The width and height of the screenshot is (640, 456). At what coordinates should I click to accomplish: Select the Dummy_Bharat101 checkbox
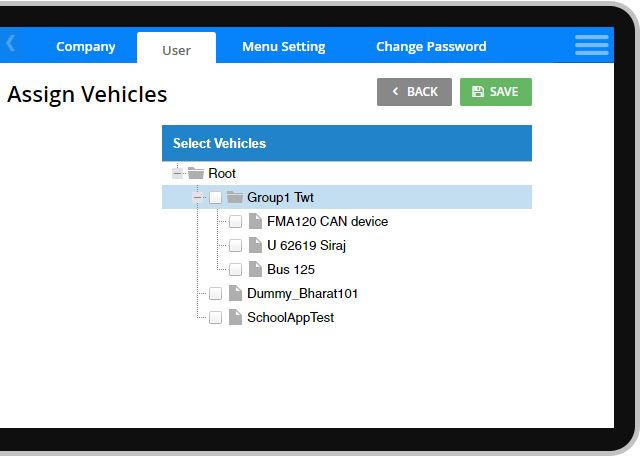(x=215, y=294)
